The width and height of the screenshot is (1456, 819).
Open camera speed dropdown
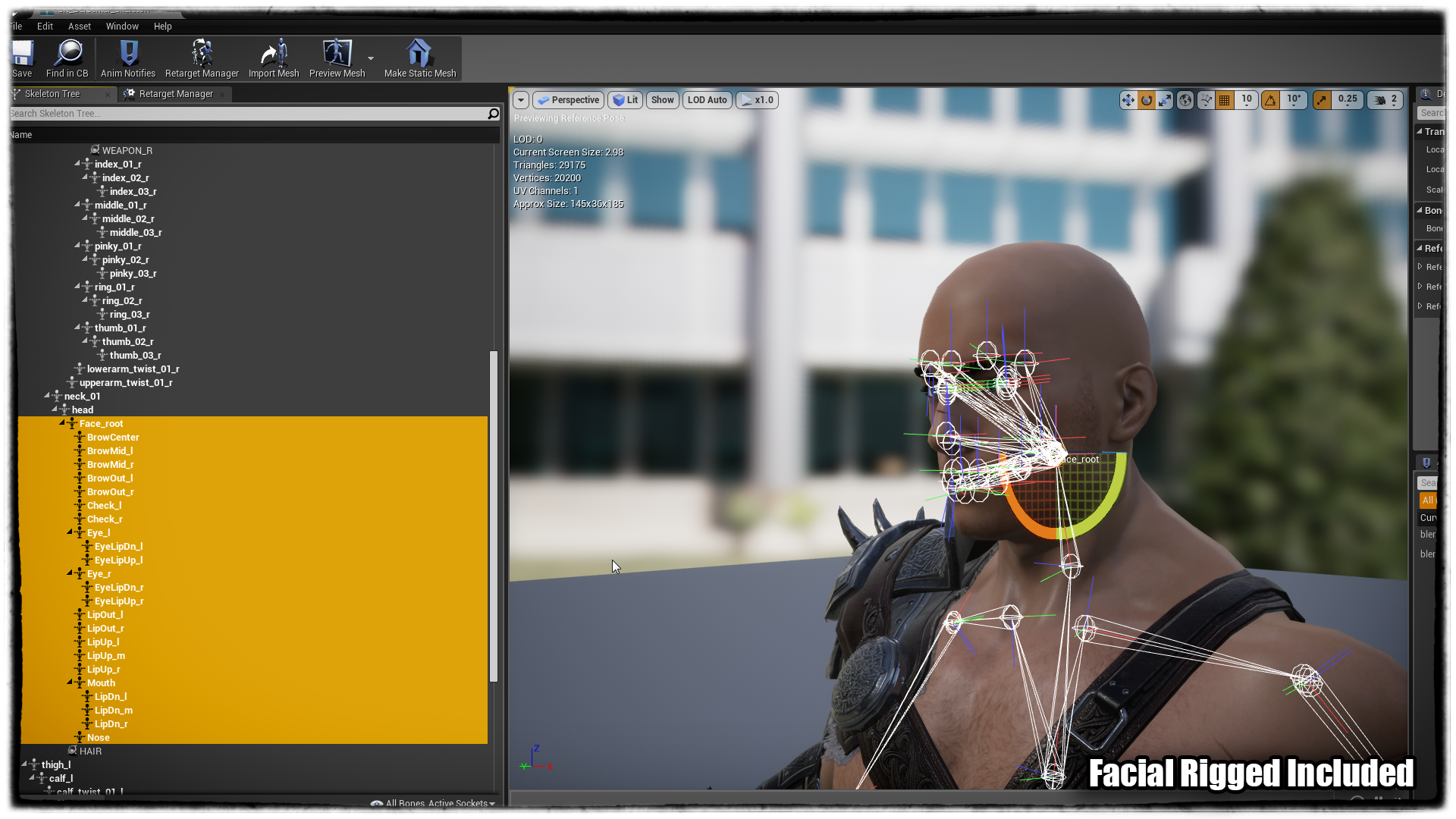(x=1385, y=100)
